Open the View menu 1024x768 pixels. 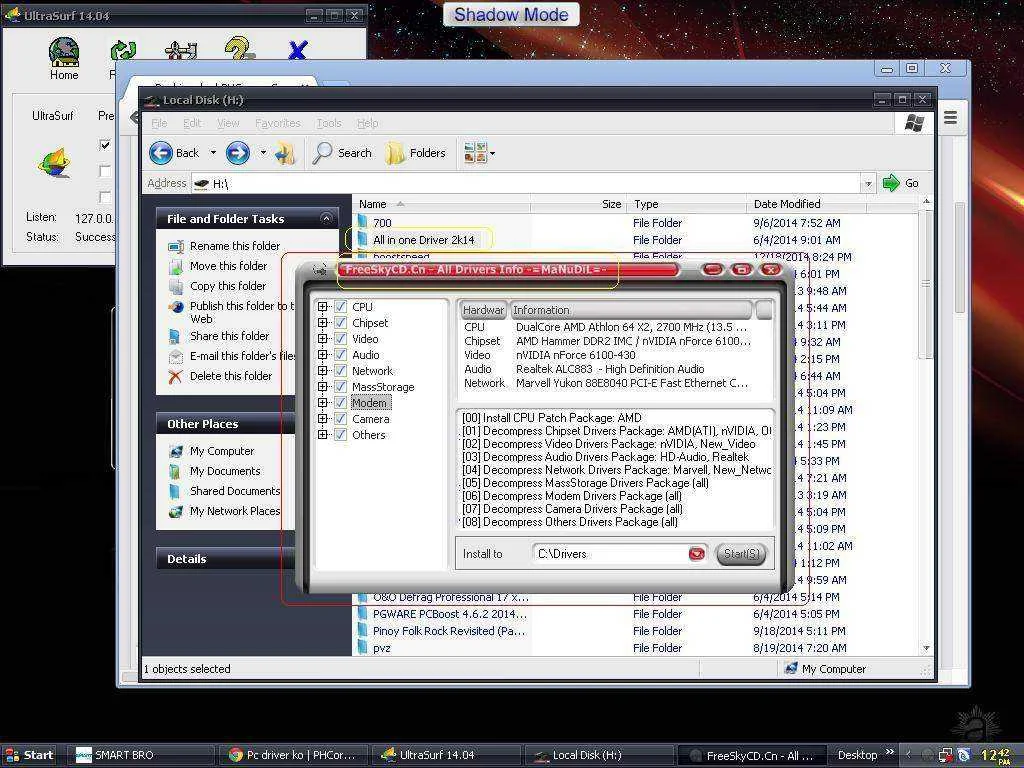(x=228, y=123)
